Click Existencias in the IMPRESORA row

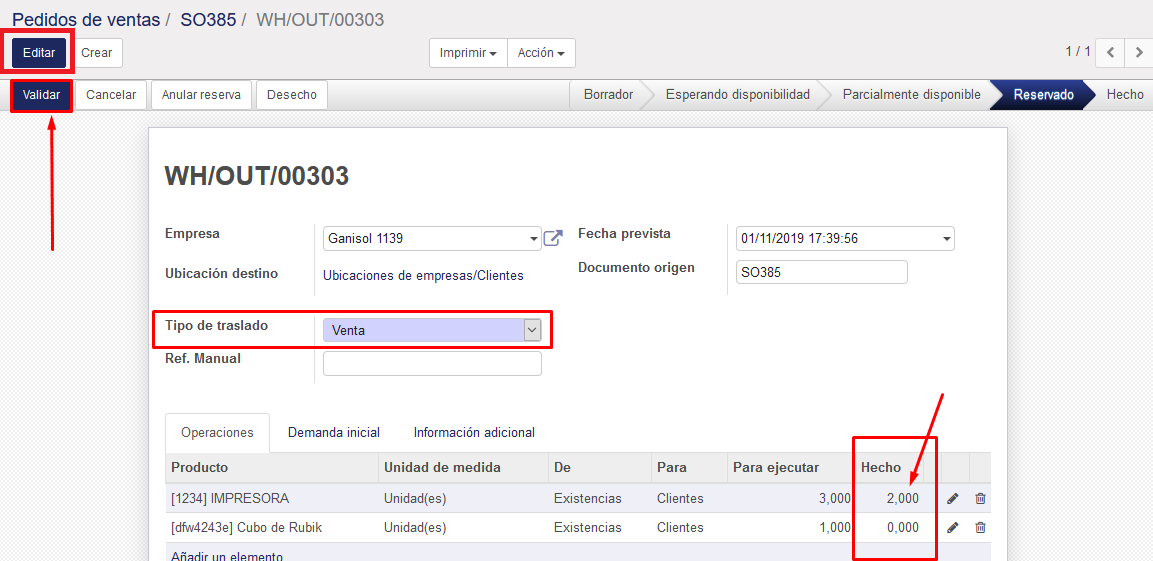pos(588,499)
